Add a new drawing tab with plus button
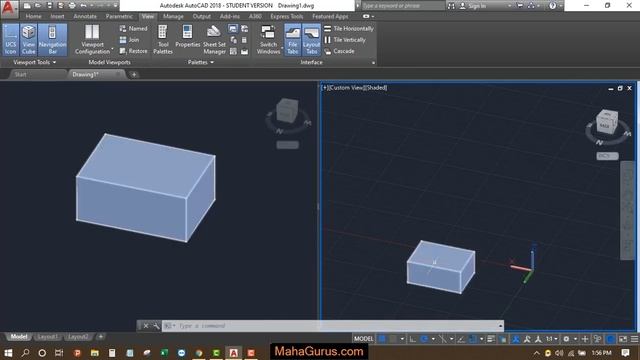 pyautogui.click(x=134, y=75)
